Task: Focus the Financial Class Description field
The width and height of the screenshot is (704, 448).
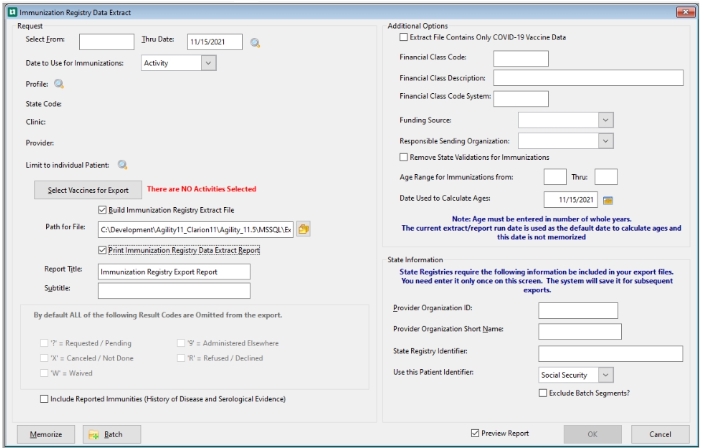Action: tap(588, 78)
